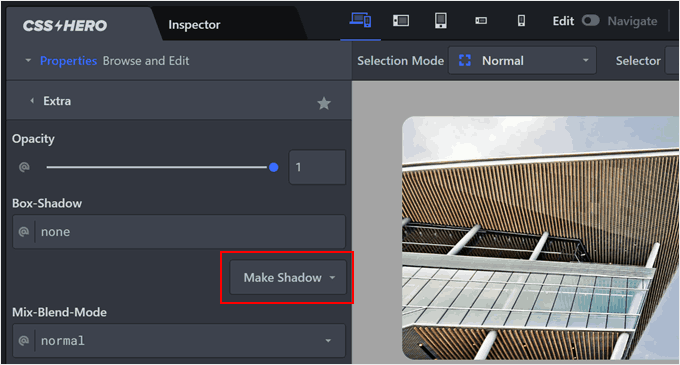Open the Make Shadow dropdown button
The image size is (680, 365).
[x=288, y=277]
